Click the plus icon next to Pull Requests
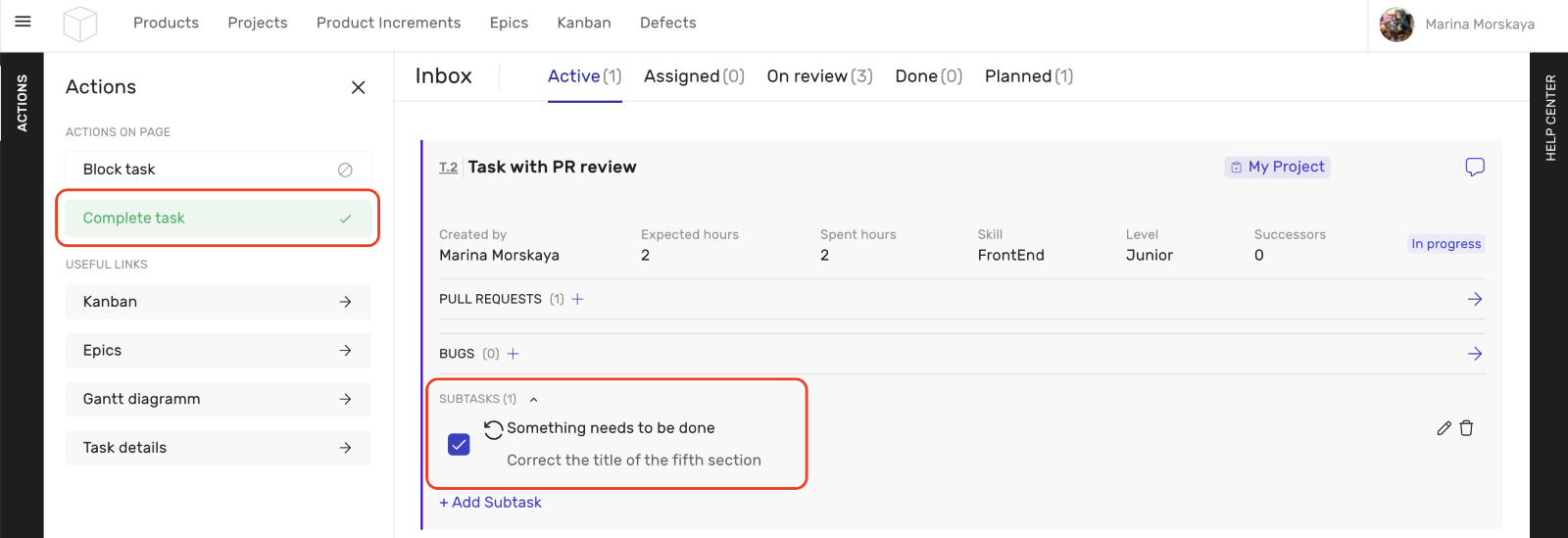Viewport: 1568px width, 538px height. pyautogui.click(x=577, y=299)
